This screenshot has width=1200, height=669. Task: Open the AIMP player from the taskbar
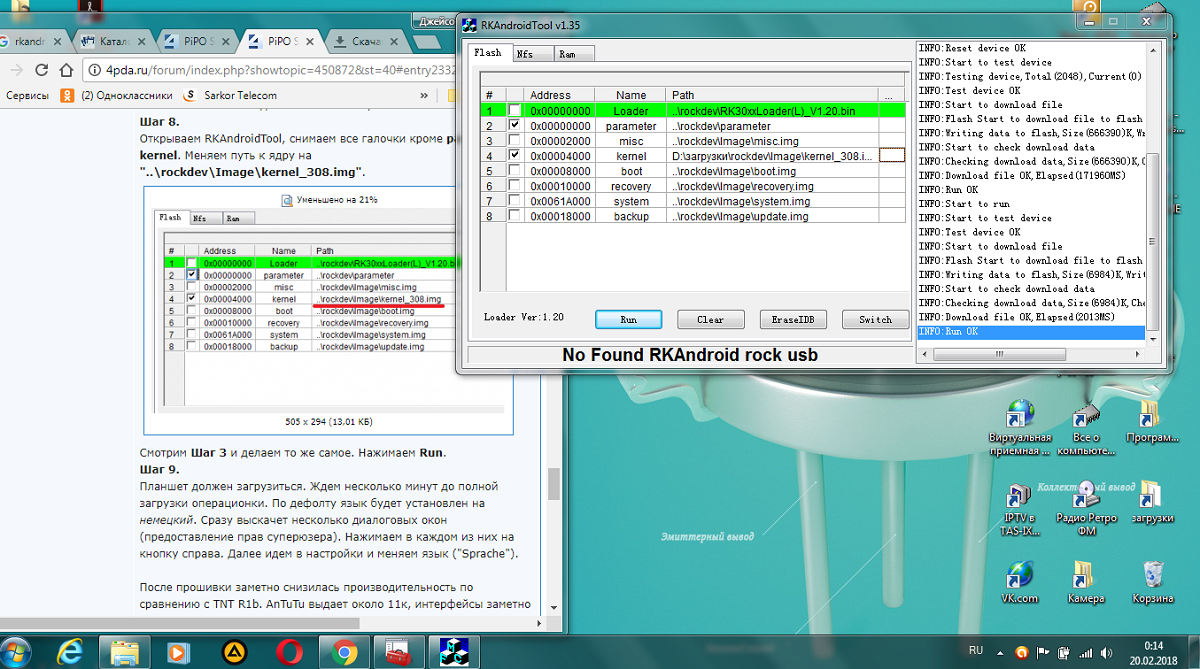pos(232,652)
